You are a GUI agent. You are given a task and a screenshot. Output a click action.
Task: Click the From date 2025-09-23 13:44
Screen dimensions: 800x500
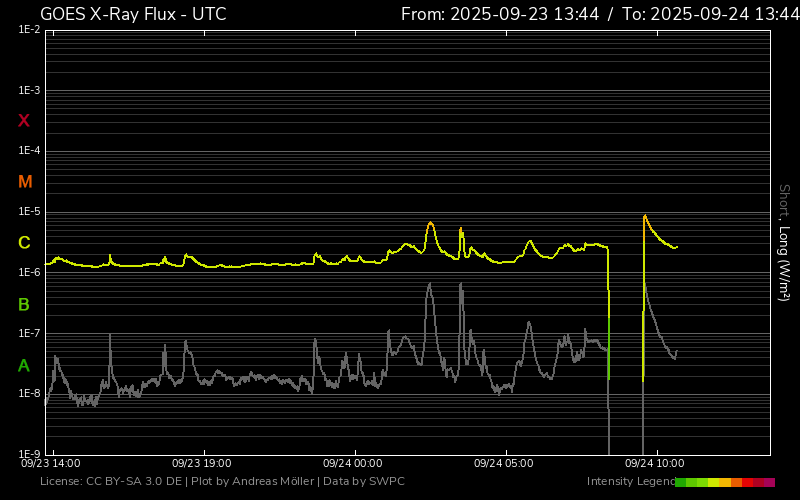[500, 14]
